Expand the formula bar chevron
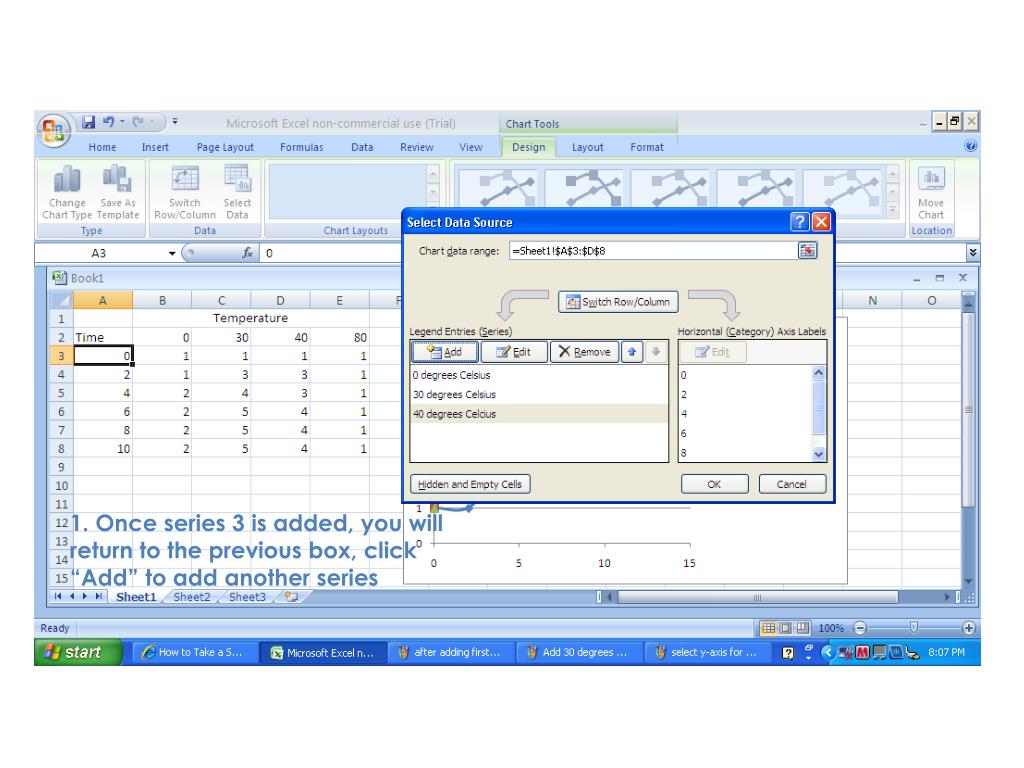This screenshot has height=768, width=1024. click(972, 253)
